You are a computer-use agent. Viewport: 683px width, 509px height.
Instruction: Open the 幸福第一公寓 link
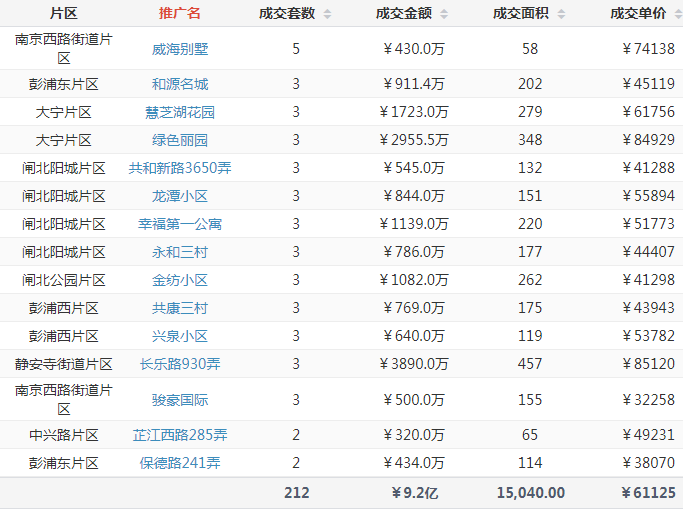[180, 224]
